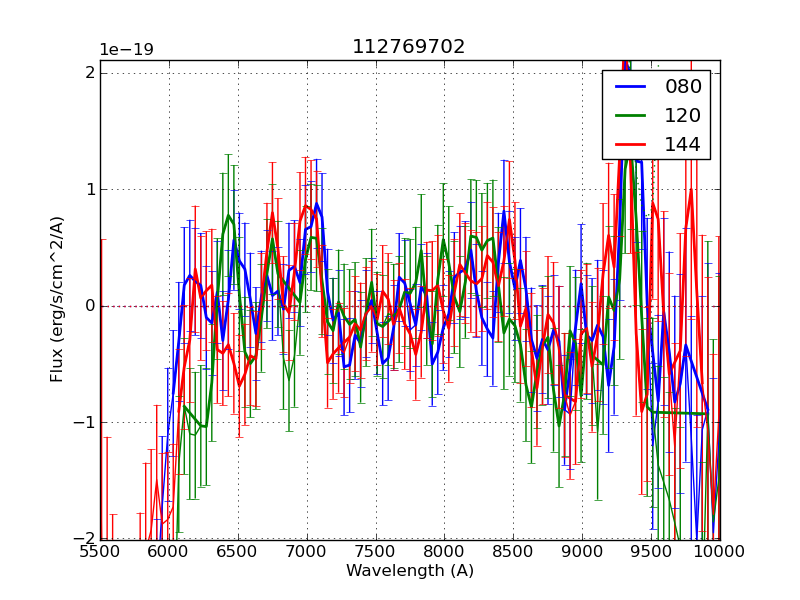Select the 080 legend label

(683, 87)
